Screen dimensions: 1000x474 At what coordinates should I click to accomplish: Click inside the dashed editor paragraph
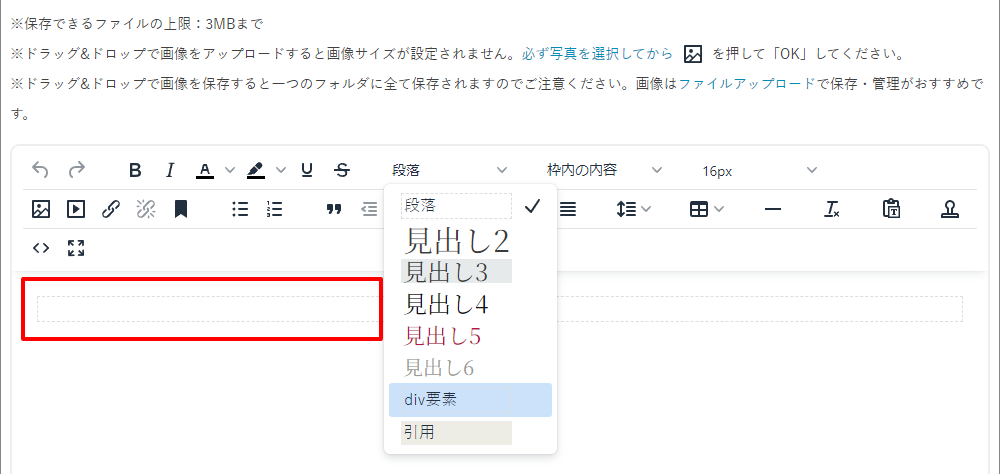click(x=499, y=309)
